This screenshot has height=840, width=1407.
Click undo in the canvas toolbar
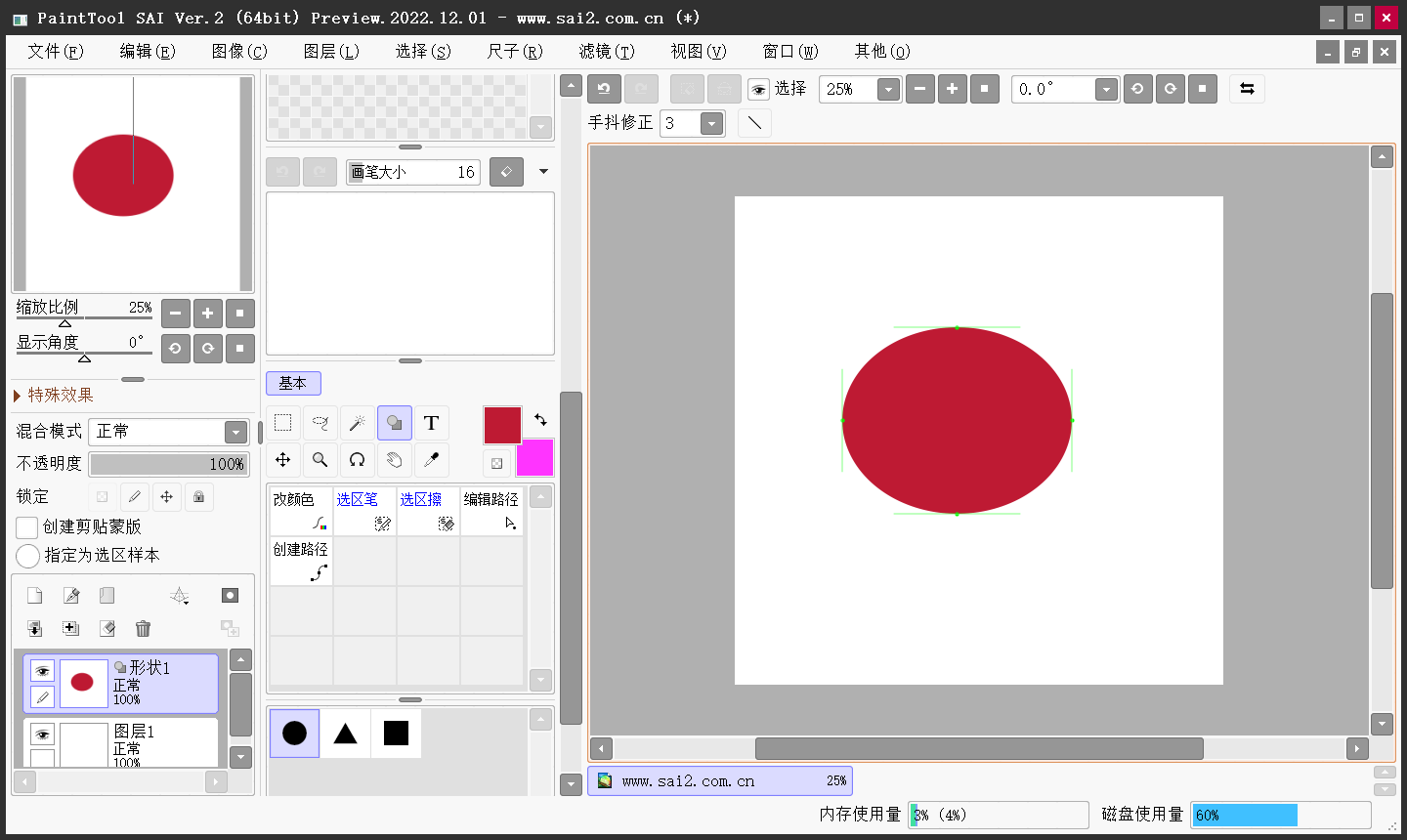[x=604, y=89]
